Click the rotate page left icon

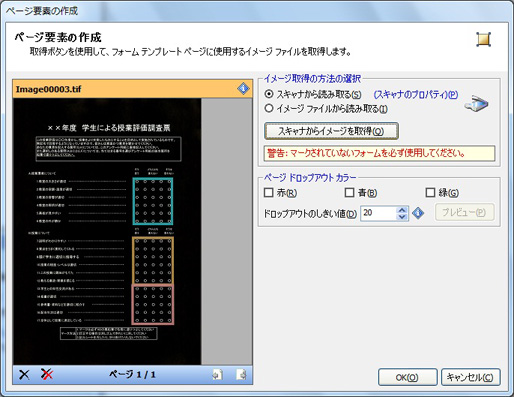tap(217, 375)
